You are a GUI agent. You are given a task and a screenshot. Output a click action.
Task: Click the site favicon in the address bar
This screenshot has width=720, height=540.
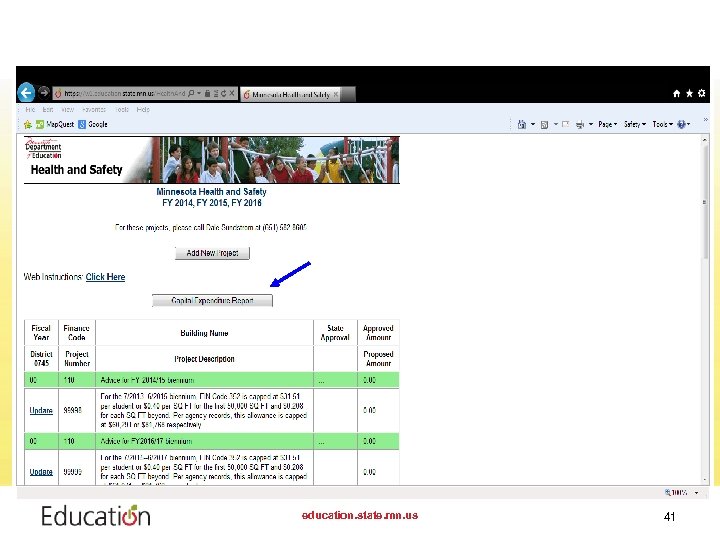click(58, 94)
